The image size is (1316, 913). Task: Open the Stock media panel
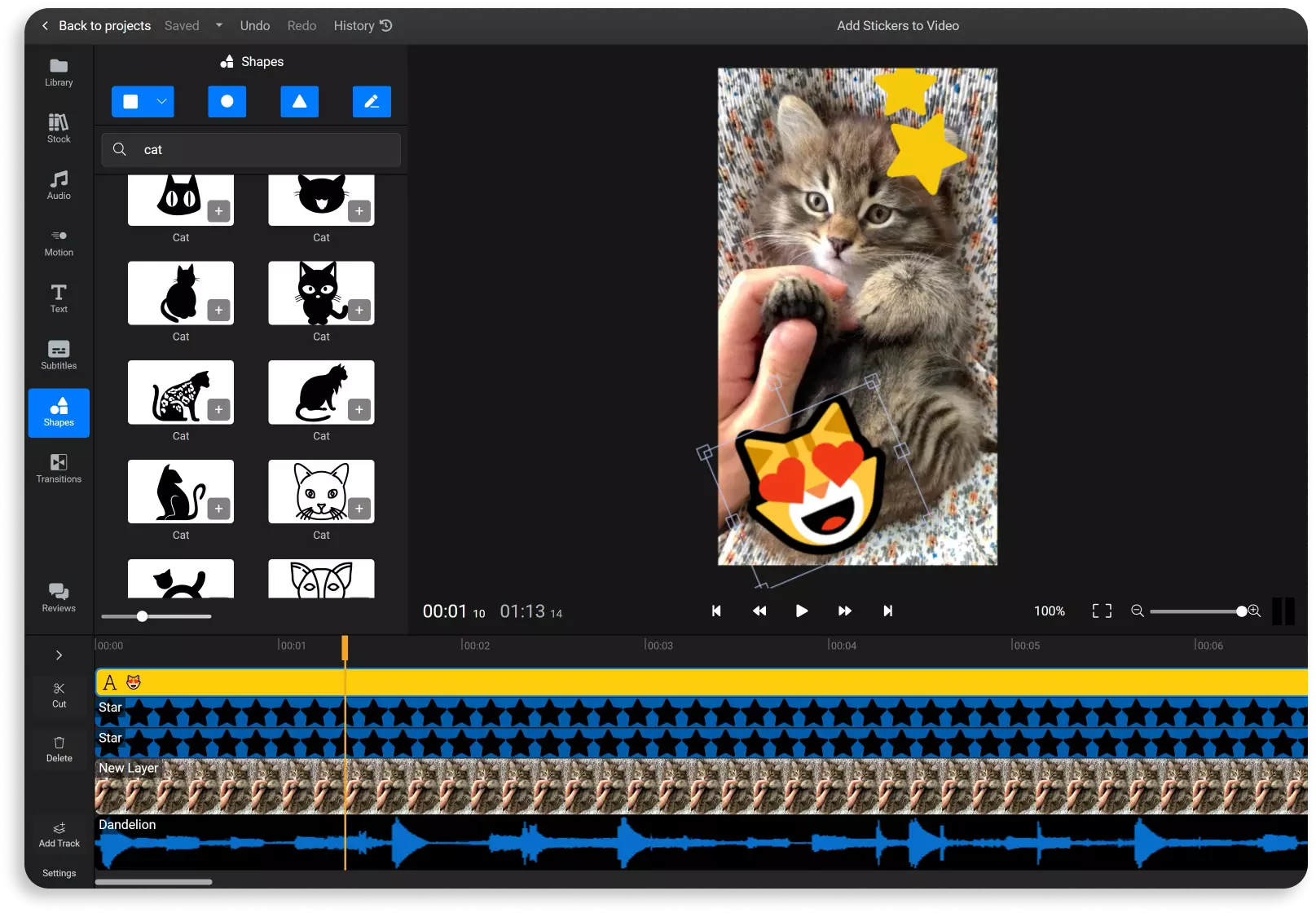click(x=58, y=128)
